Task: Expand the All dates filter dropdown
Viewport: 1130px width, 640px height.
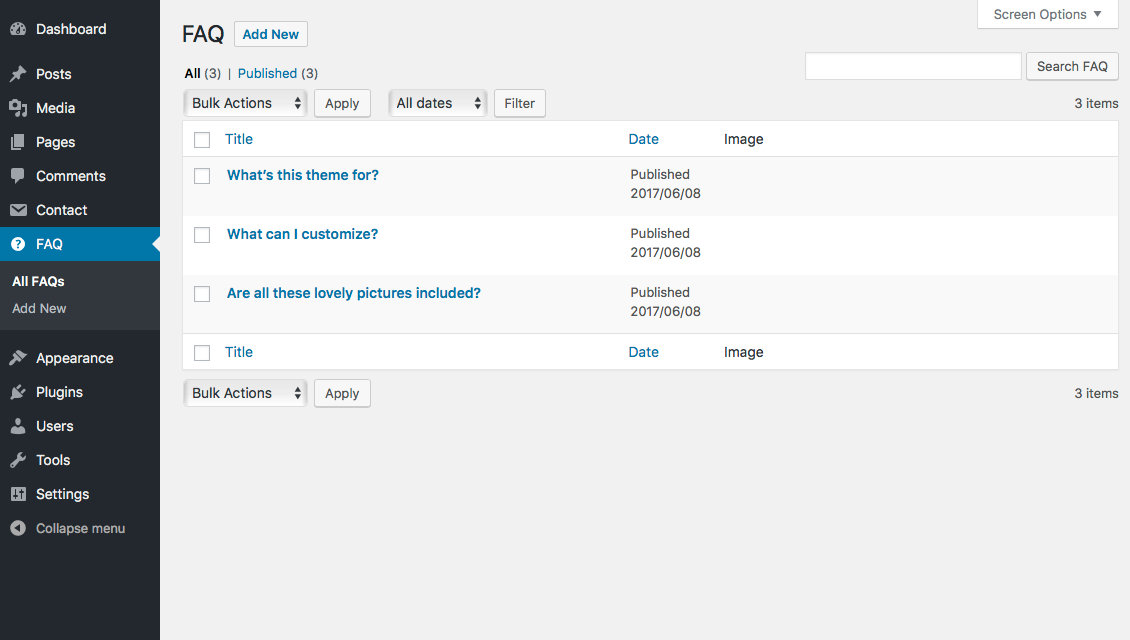Action: pos(438,103)
